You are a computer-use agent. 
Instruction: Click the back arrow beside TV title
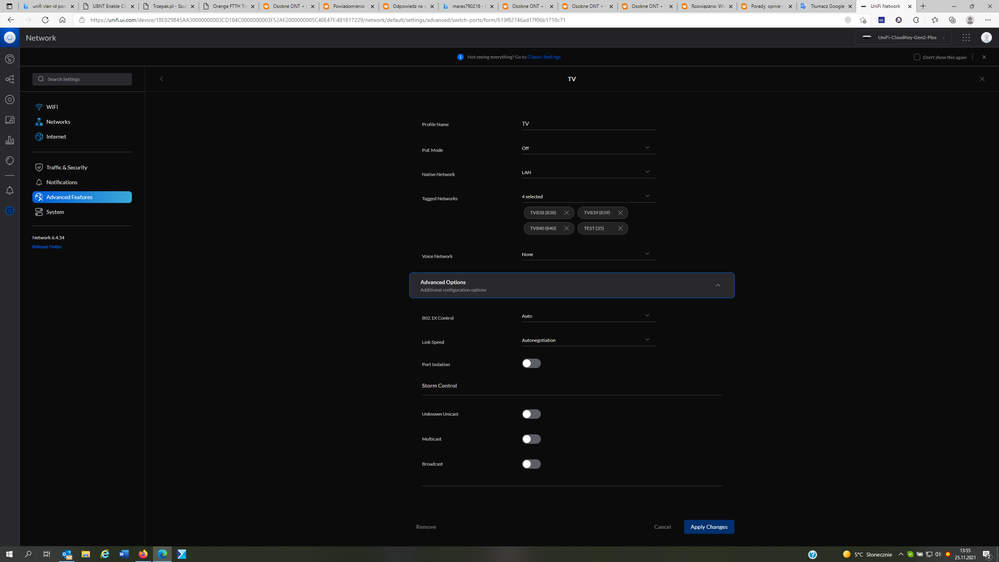[x=161, y=79]
